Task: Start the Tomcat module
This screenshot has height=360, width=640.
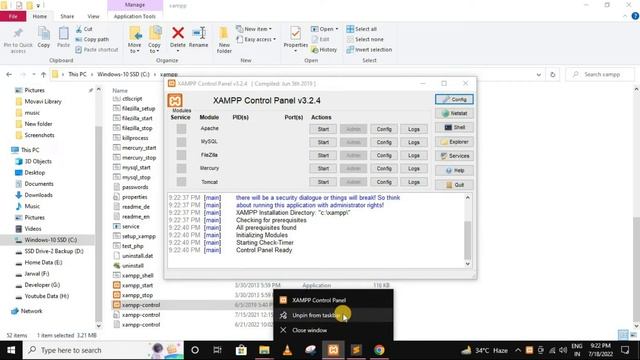Action: [x=323, y=182]
